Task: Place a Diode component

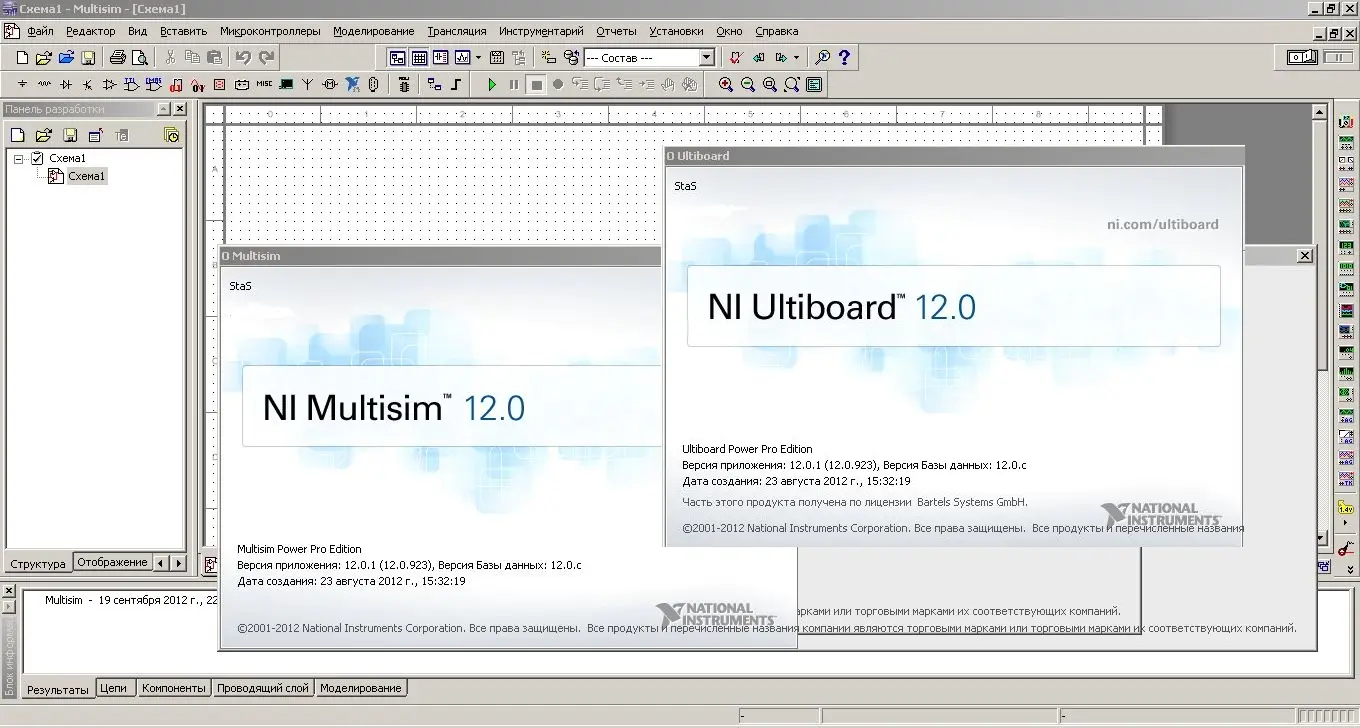Action: (66, 84)
